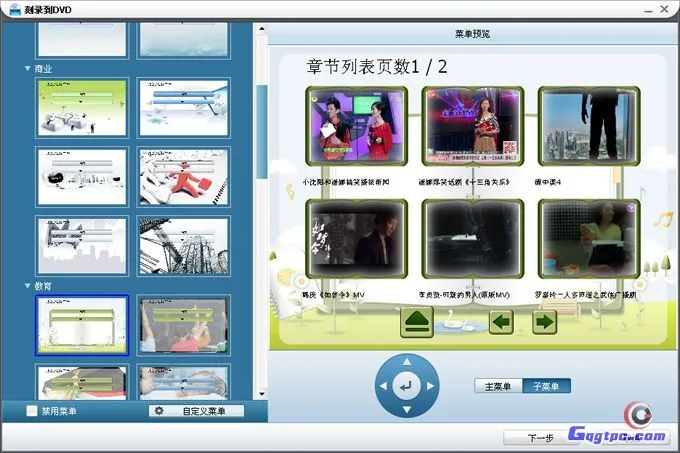Click the eject-style return button in menu preview
The width and height of the screenshot is (680, 453).
coord(419,322)
